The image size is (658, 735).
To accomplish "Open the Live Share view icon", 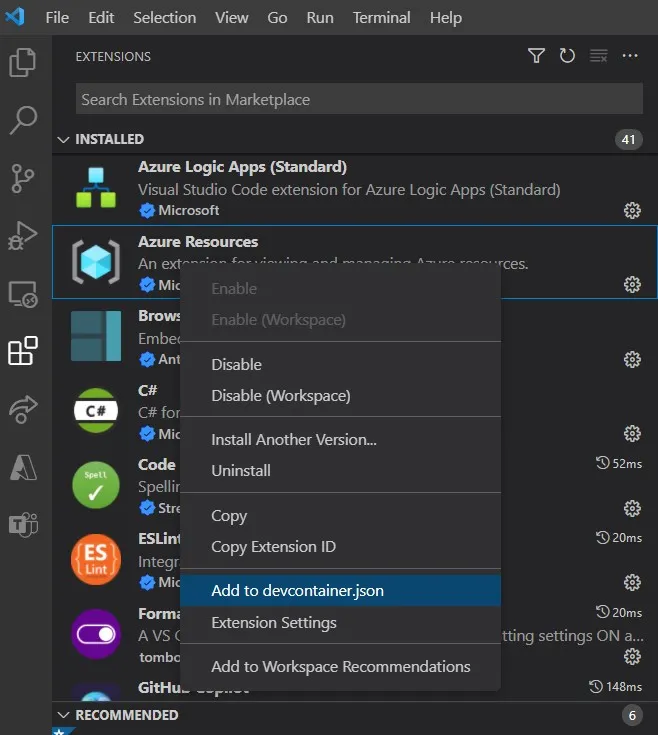I will click(x=22, y=409).
